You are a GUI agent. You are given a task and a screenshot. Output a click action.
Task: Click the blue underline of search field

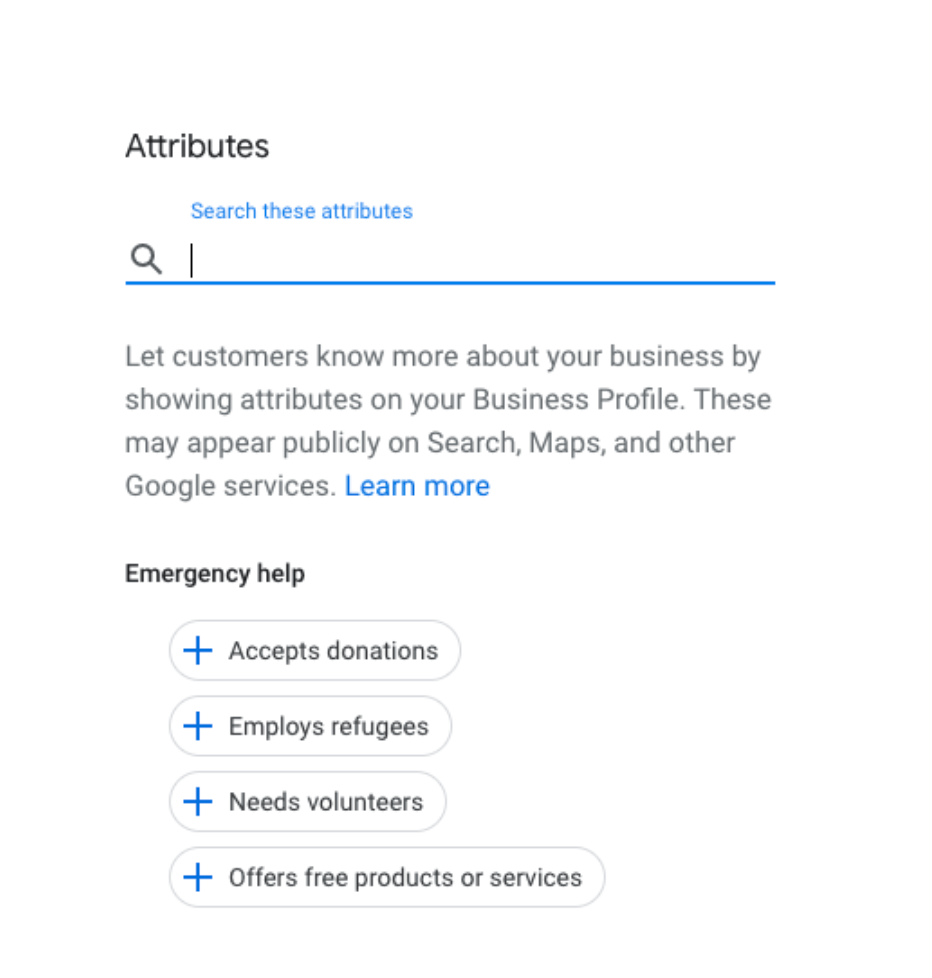click(450, 283)
